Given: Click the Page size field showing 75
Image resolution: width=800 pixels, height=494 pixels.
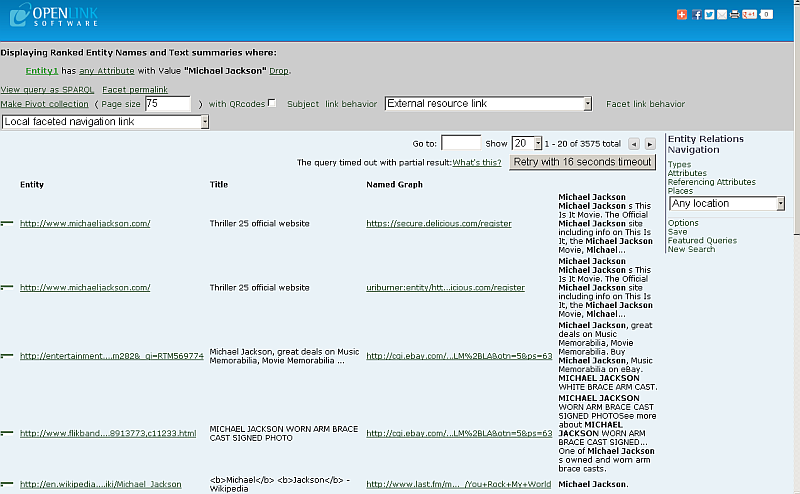Looking at the screenshot, I should [x=168, y=104].
